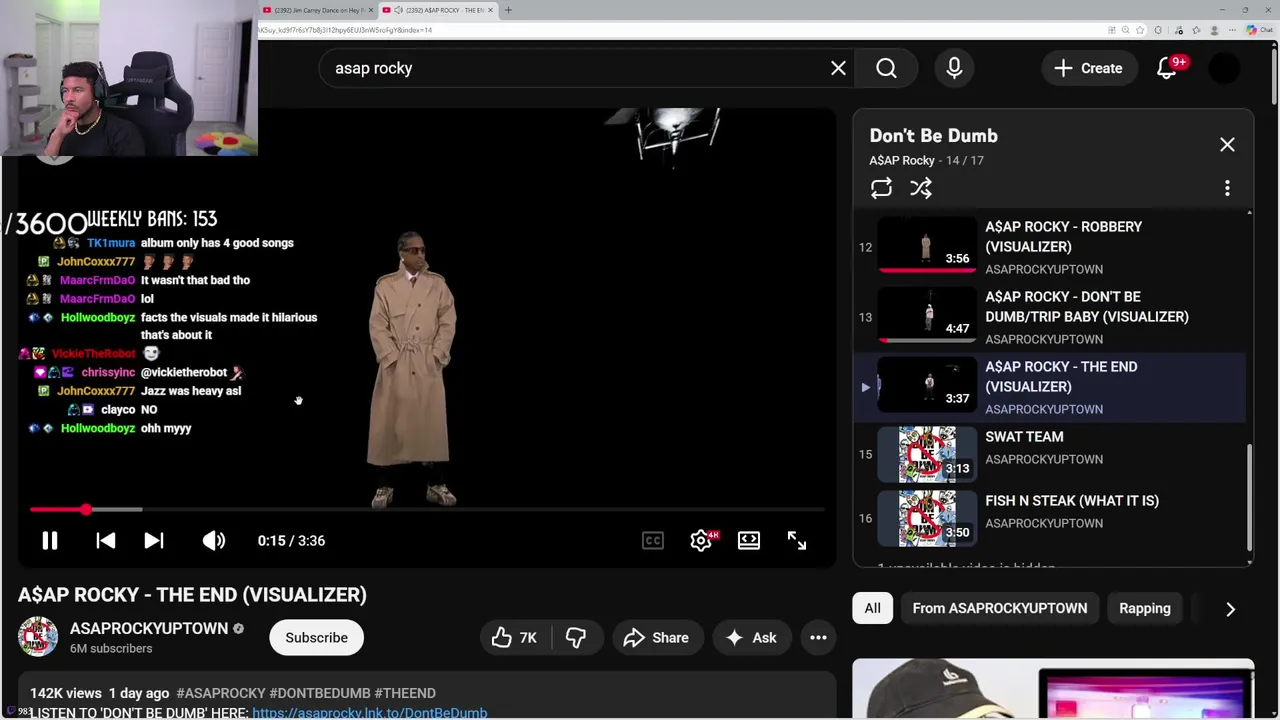Play FISH N STEAK (WHAT IT IS)
Screen dimensions: 1280x720
(x=1052, y=518)
